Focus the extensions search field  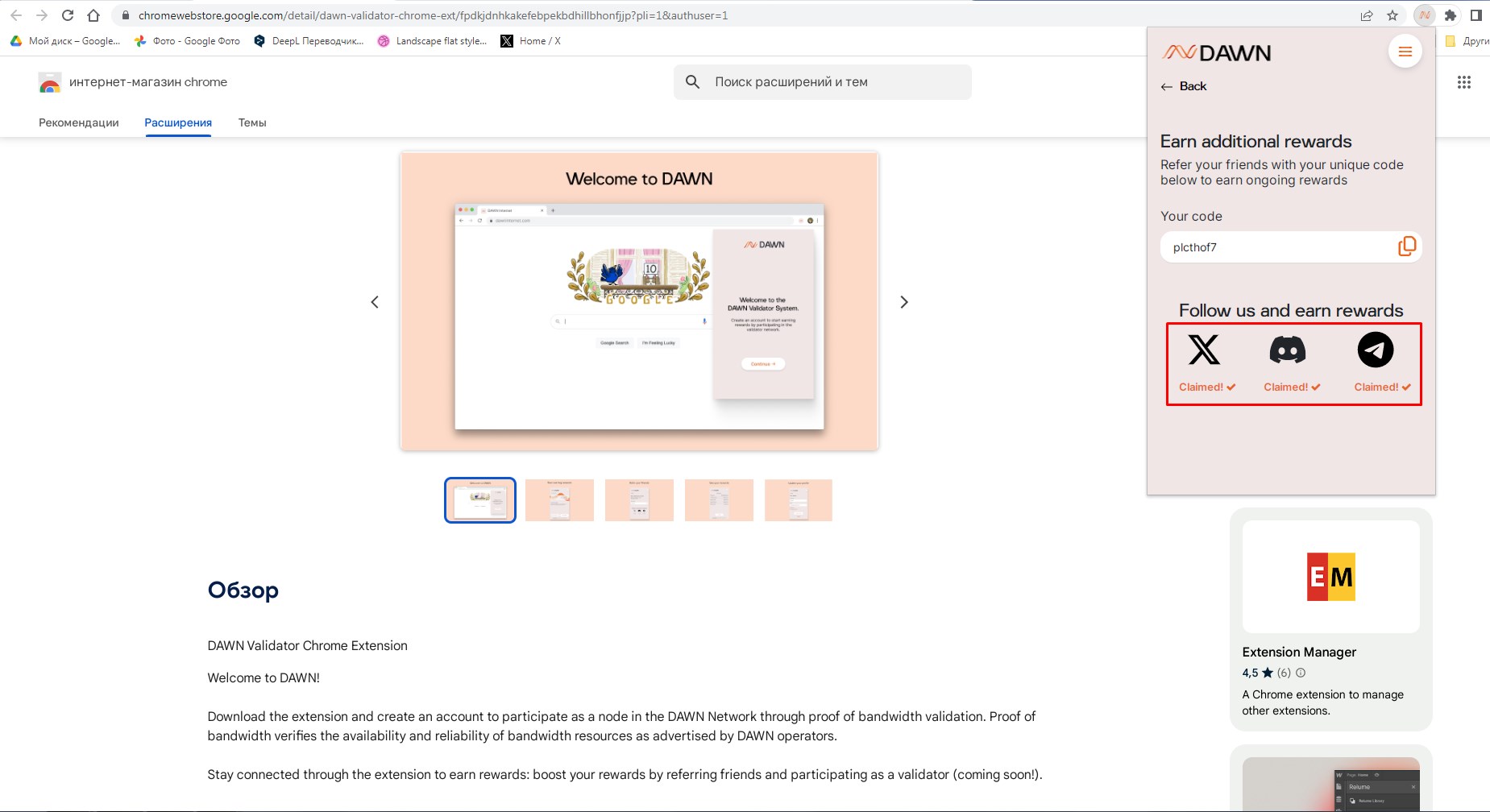coord(823,82)
